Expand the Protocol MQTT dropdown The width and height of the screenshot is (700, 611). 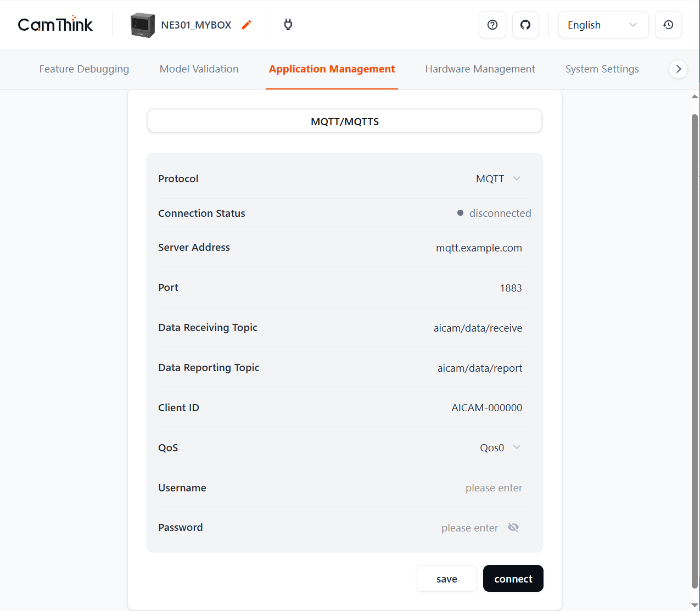tap(498, 179)
